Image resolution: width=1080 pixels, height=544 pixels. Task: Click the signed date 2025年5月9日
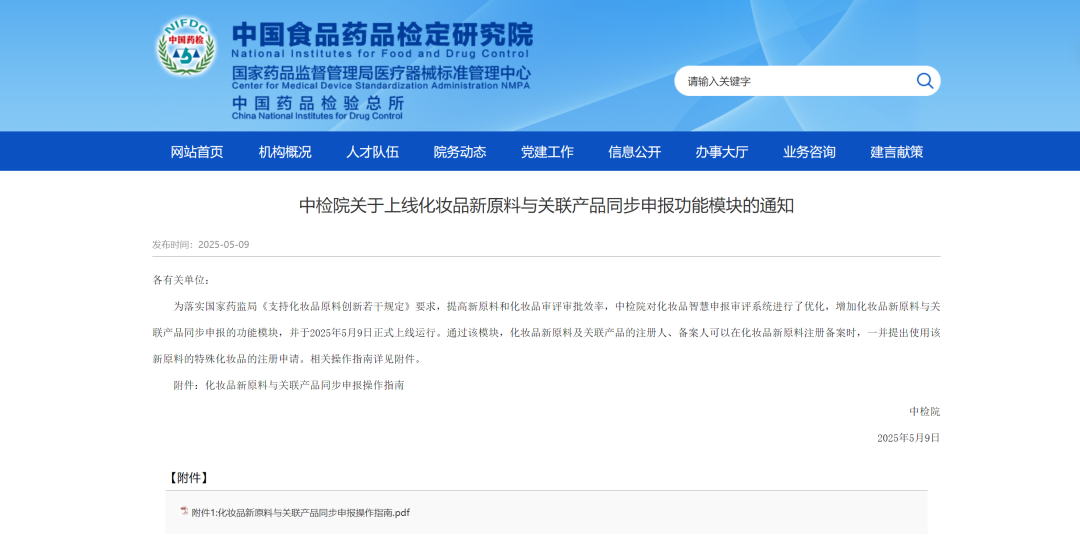point(908,438)
